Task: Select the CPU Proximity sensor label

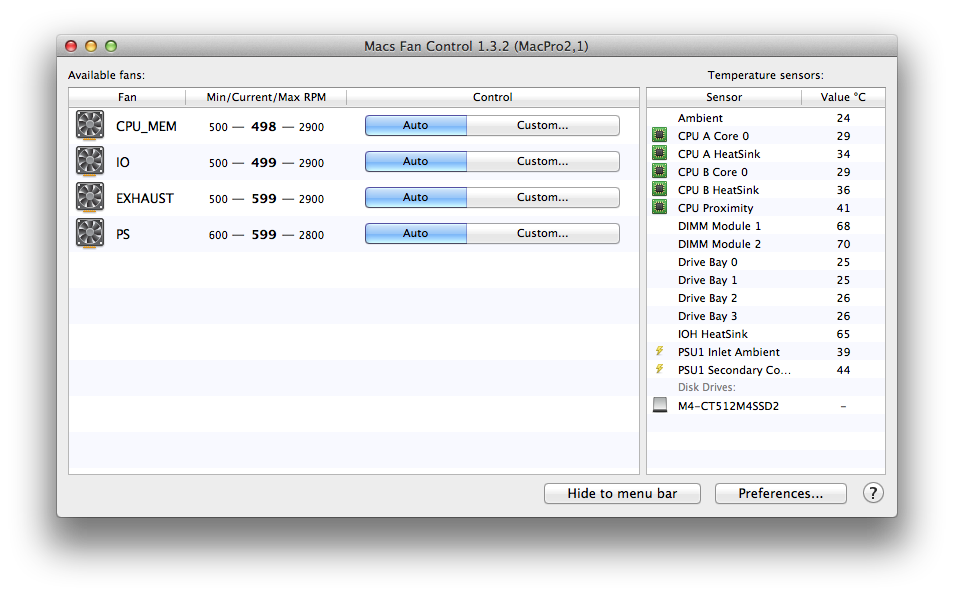Action: [x=716, y=208]
